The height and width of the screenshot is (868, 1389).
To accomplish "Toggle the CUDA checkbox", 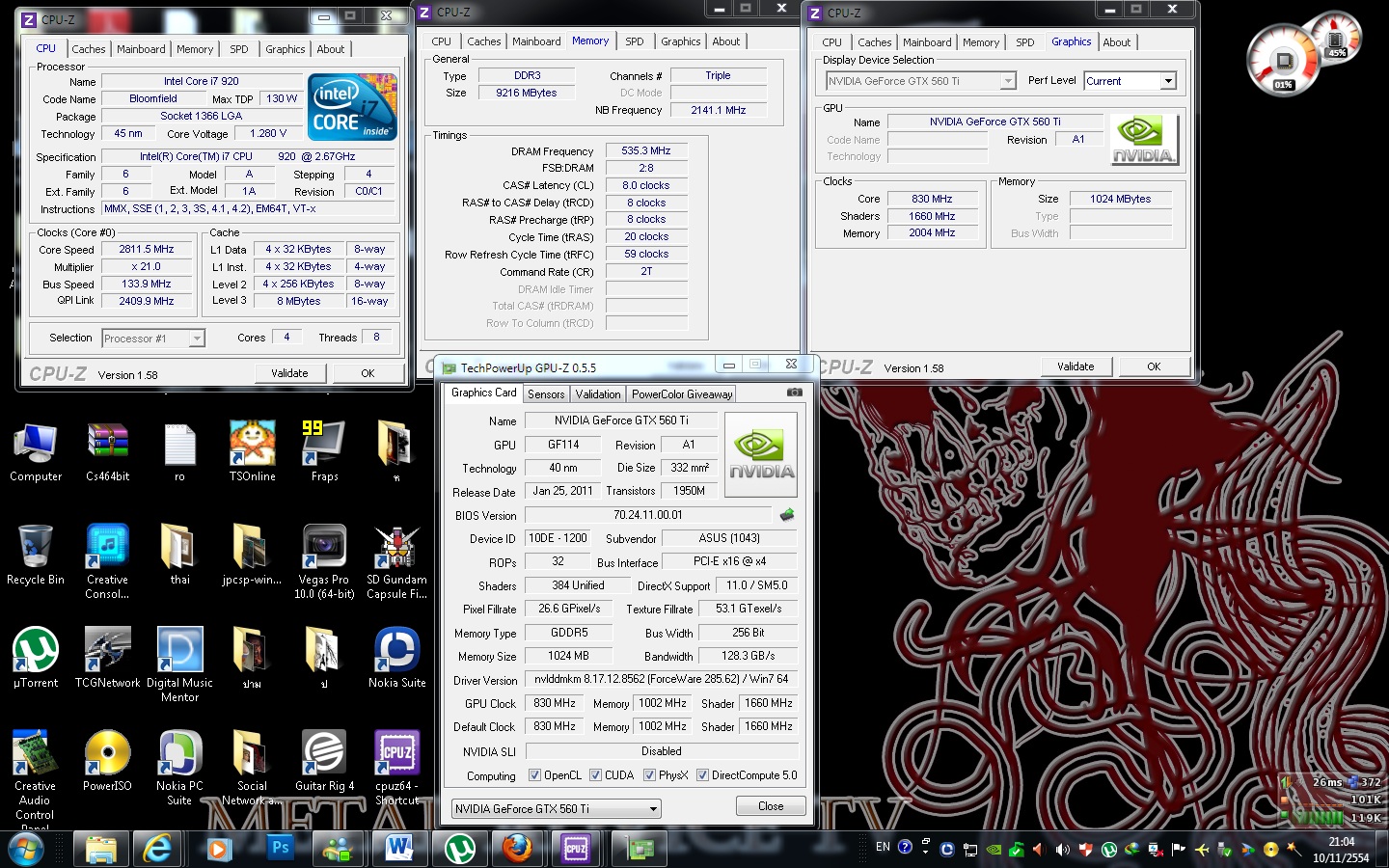I will [595, 775].
